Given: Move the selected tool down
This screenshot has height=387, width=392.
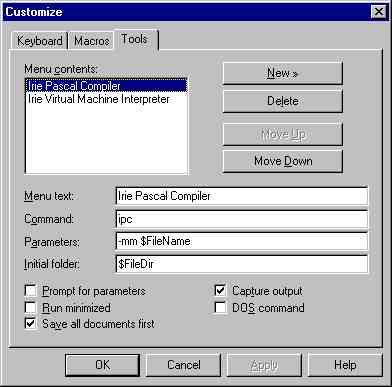Looking at the screenshot, I should point(282,161).
